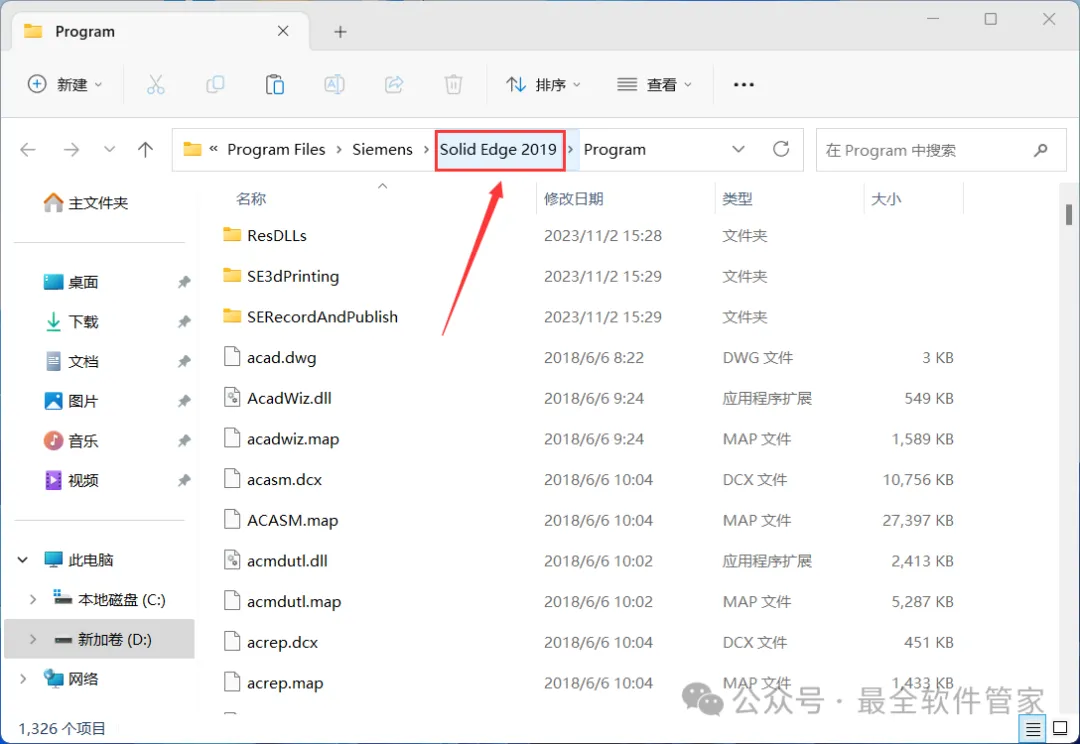Expand the address bar history dropdown
The width and height of the screenshot is (1080, 744).
click(738, 149)
